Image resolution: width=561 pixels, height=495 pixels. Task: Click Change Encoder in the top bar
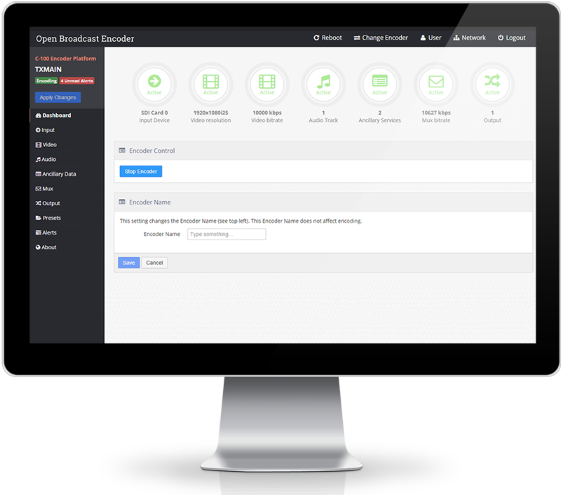coord(381,38)
